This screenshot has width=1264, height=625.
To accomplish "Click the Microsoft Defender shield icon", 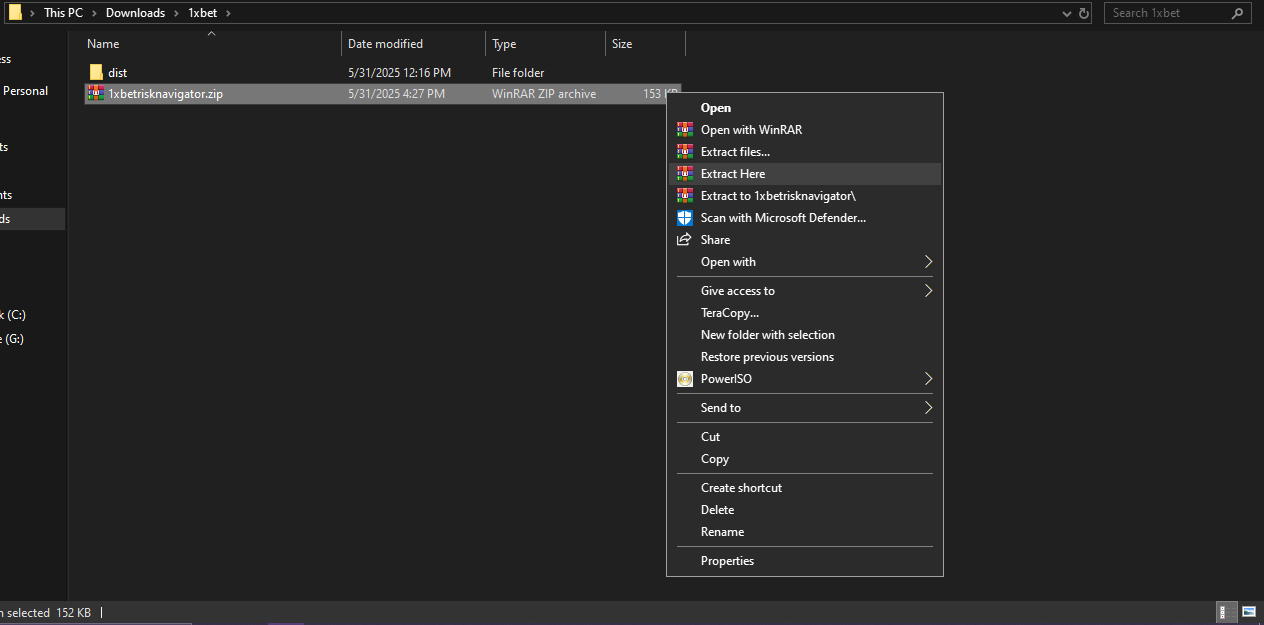I will pos(685,218).
